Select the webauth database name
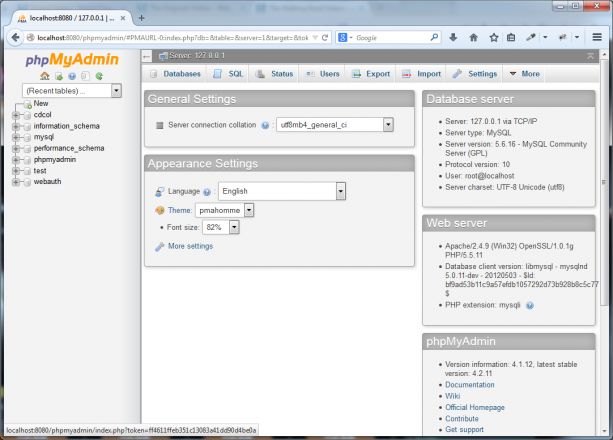The height and width of the screenshot is (440, 613). pos(47,182)
